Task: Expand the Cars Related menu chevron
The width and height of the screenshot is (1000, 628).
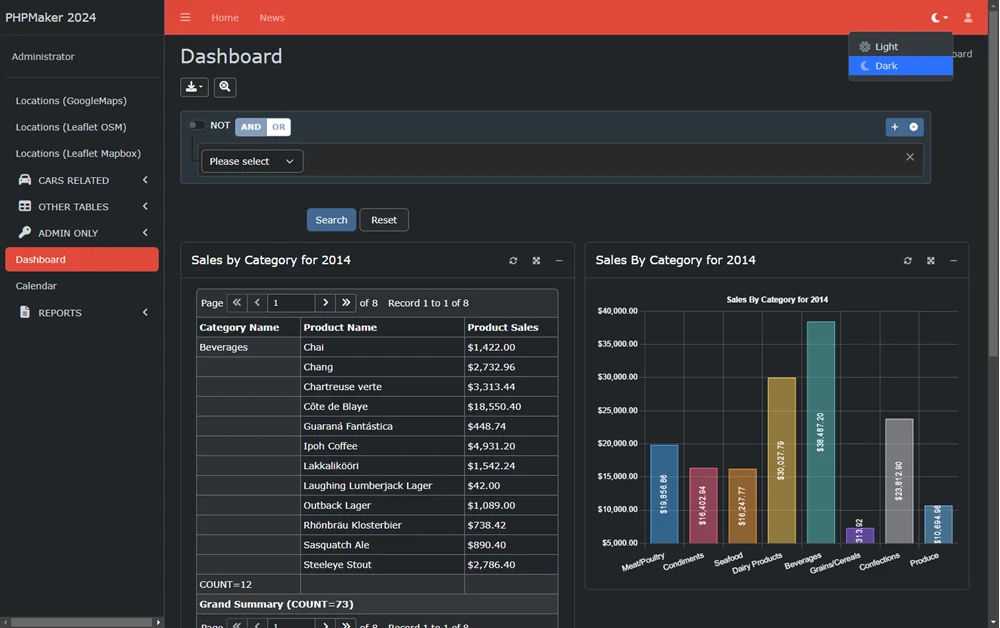Action: pos(145,180)
